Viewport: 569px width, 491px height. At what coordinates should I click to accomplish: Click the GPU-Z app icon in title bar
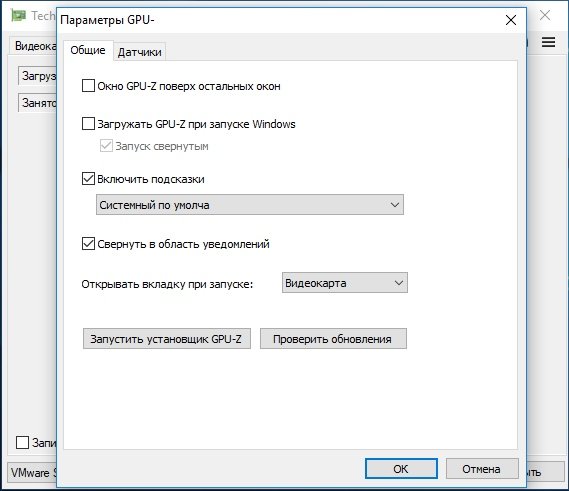pos(19,16)
